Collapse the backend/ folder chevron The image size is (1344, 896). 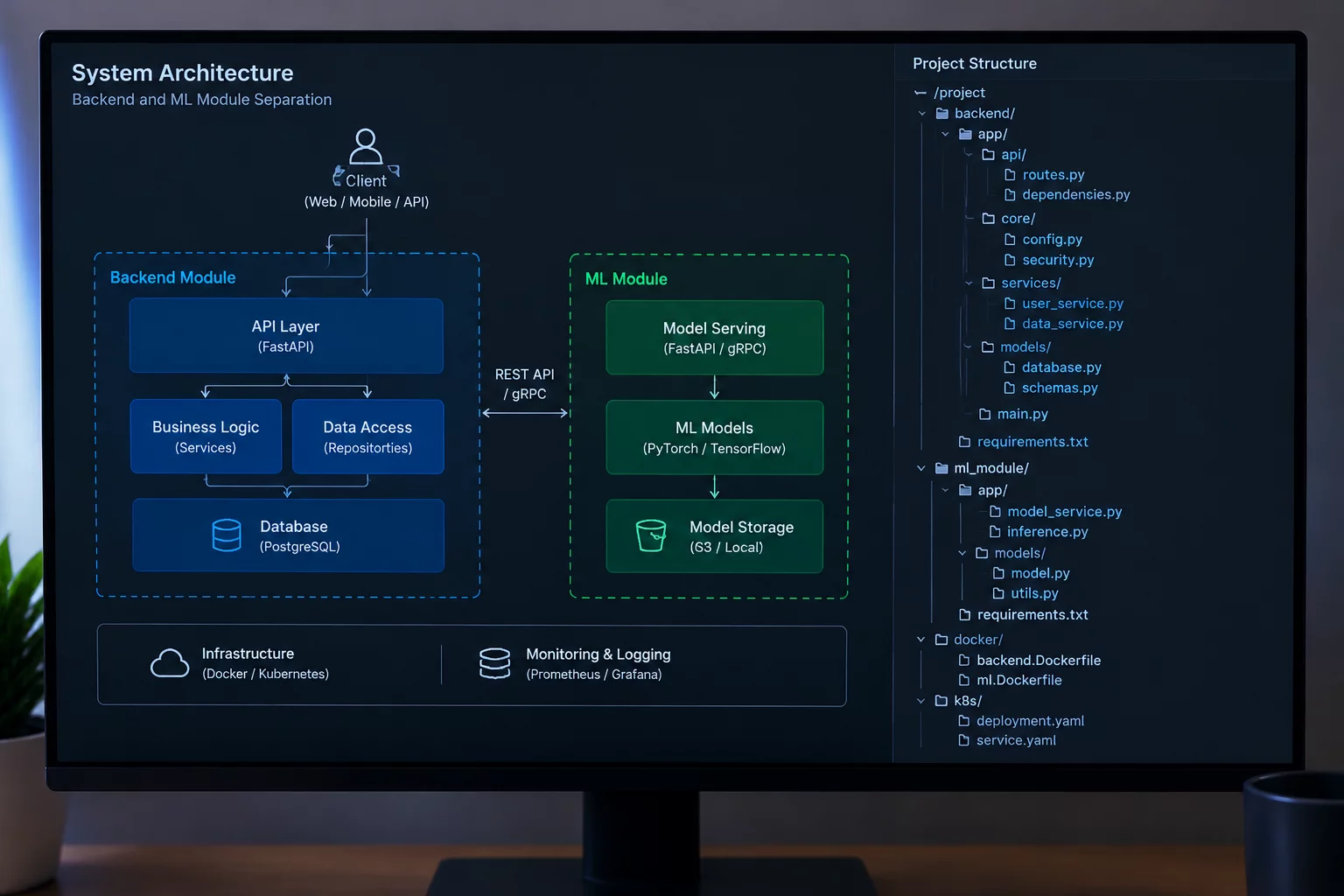point(922,114)
